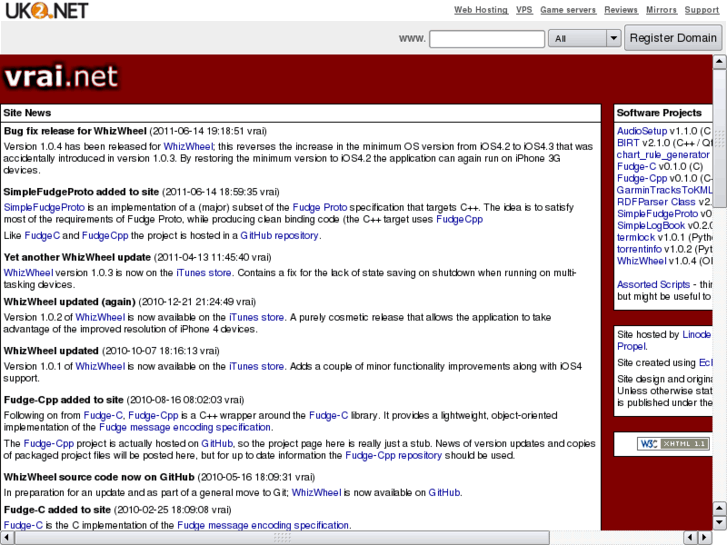Image resolution: width=727 pixels, height=545 pixels.
Task: Open the SimpleFudgeProto link in sidebar
Action: [x=657, y=214]
